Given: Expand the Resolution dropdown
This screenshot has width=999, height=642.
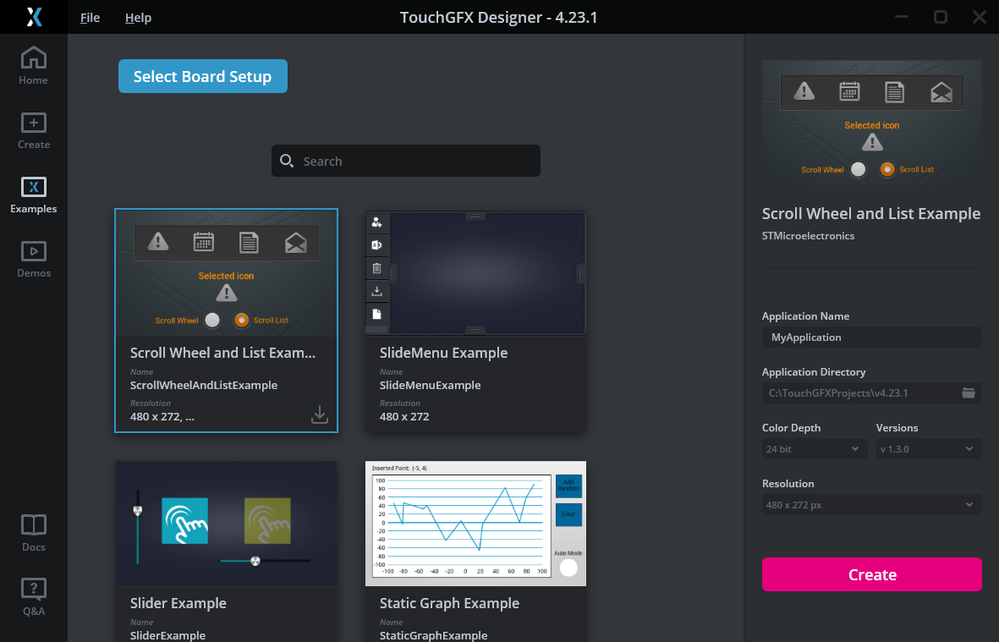Looking at the screenshot, I should 872,505.
